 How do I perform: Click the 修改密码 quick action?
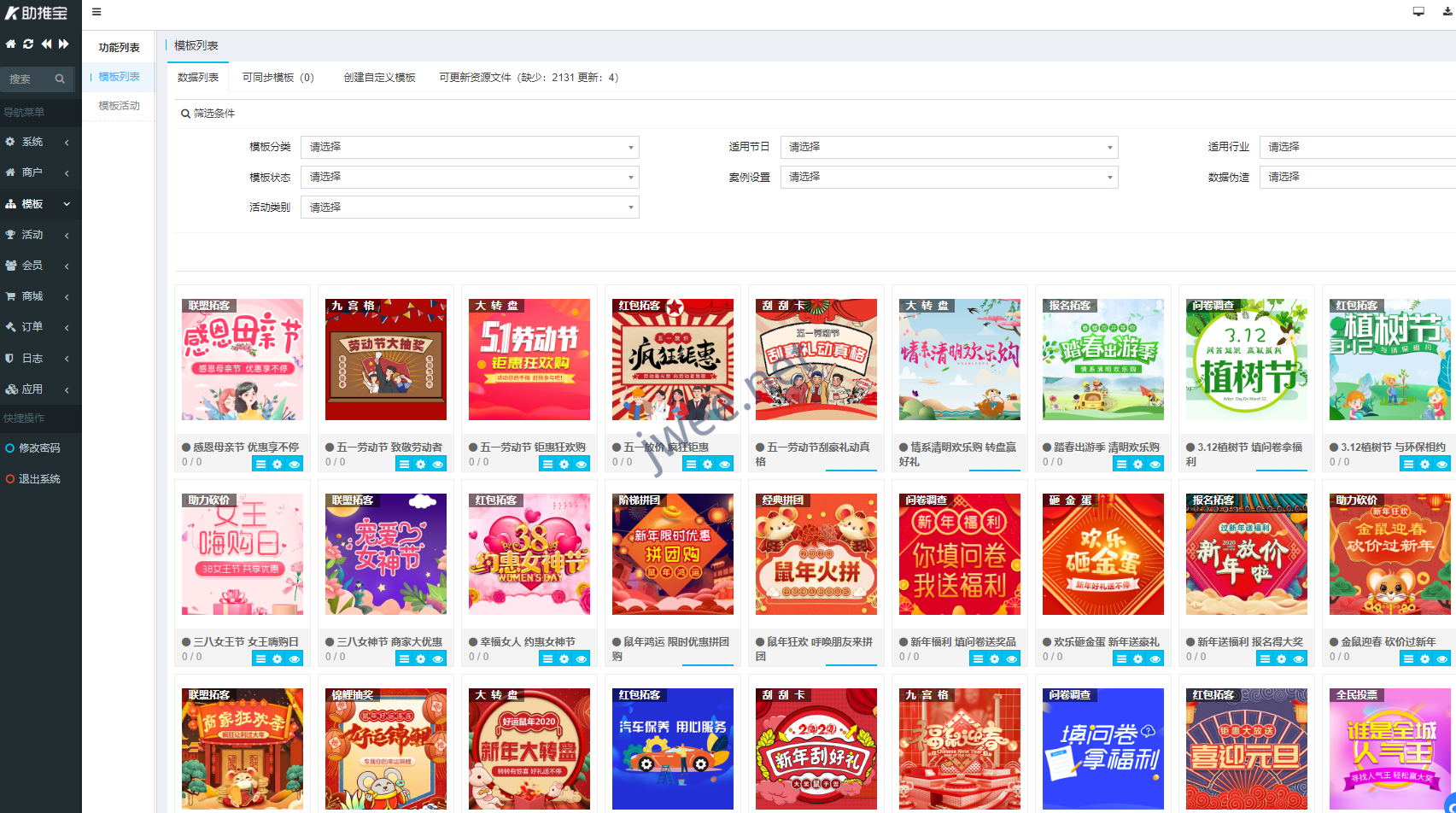[x=39, y=448]
